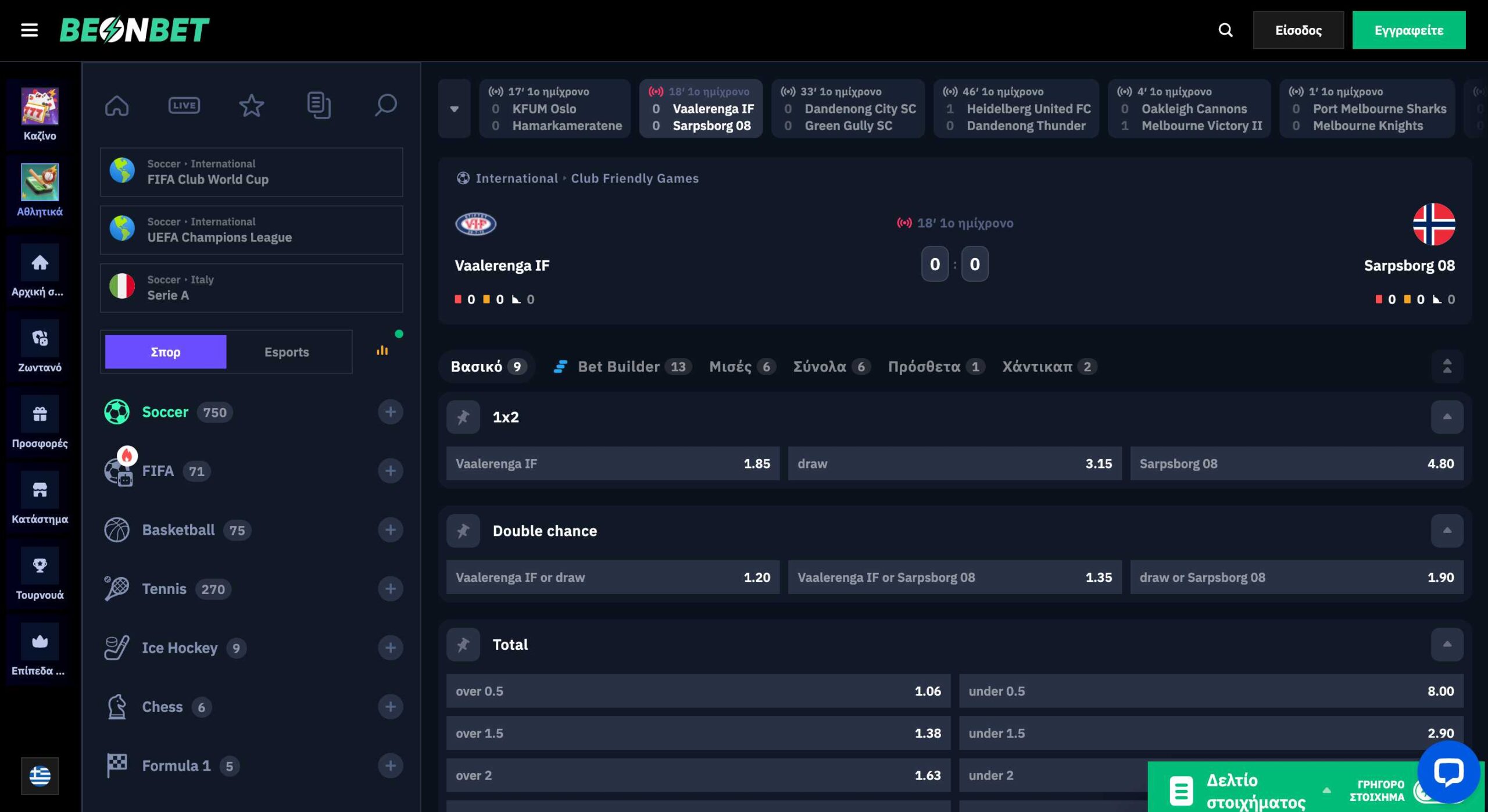
Task: Collapse all markets with double-arrow button
Action: [1447, 366]
